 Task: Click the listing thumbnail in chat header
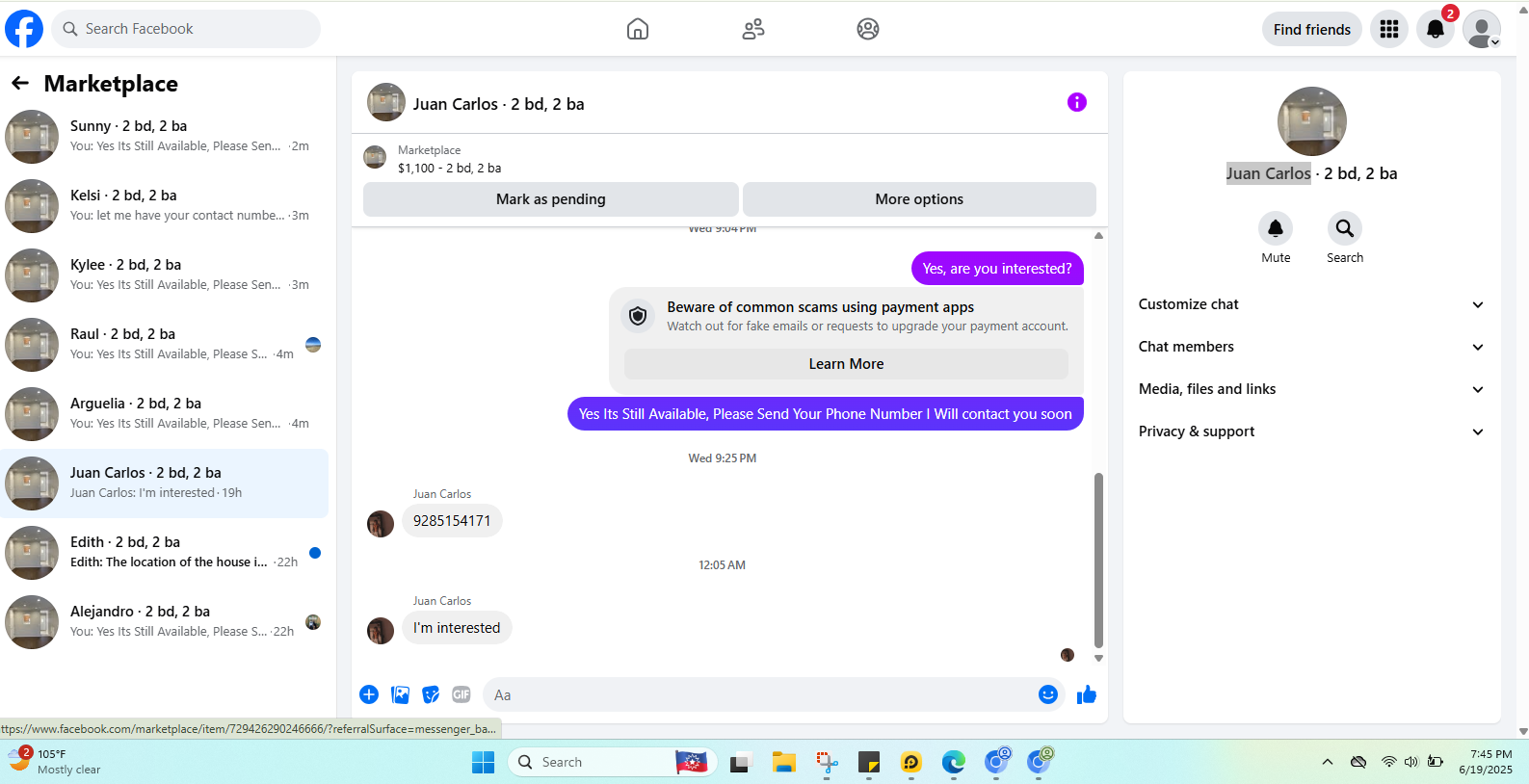click(x=386, y=102)
